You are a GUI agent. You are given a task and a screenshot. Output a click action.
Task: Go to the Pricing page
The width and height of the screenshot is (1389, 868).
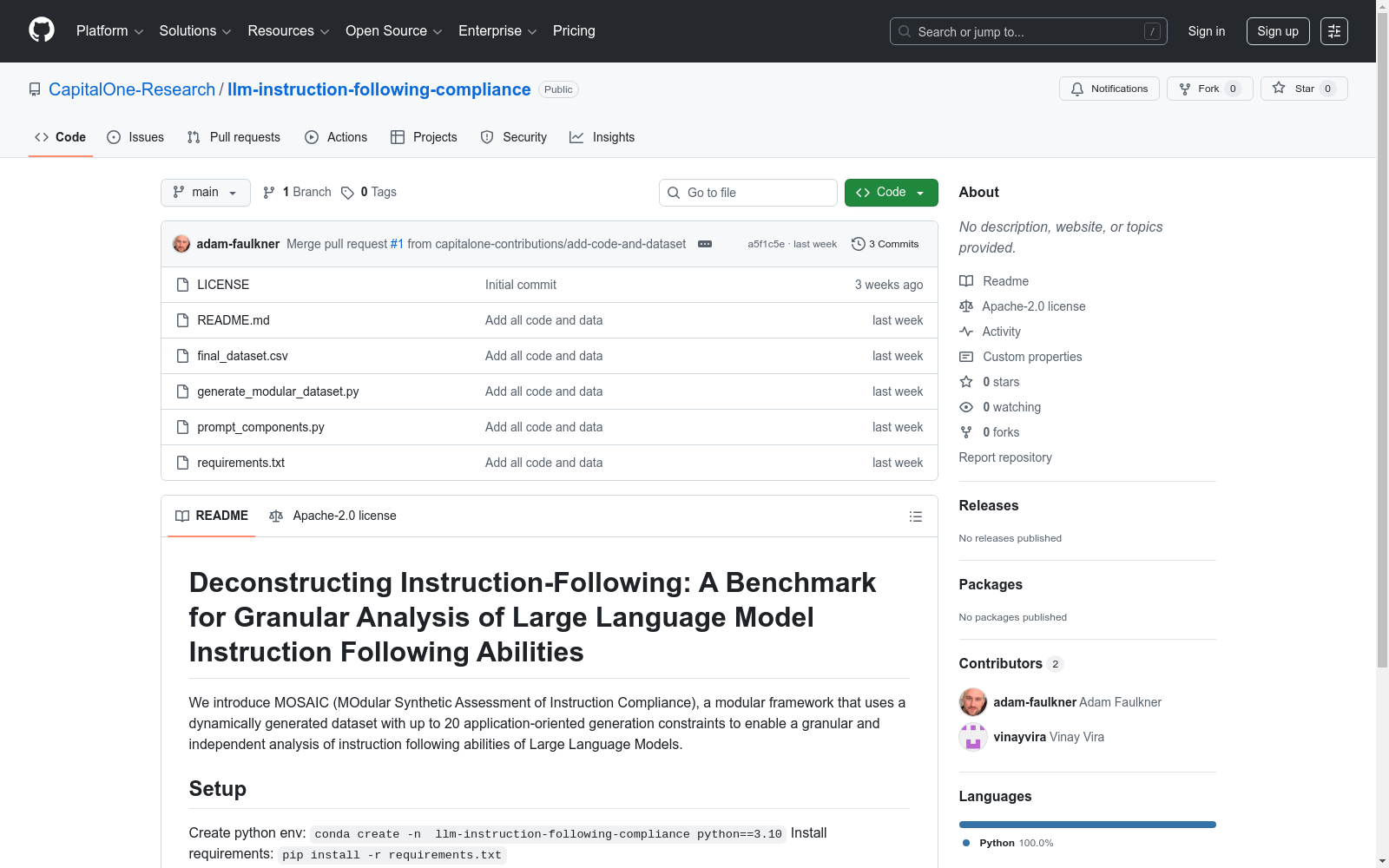(x=574, y=31)
